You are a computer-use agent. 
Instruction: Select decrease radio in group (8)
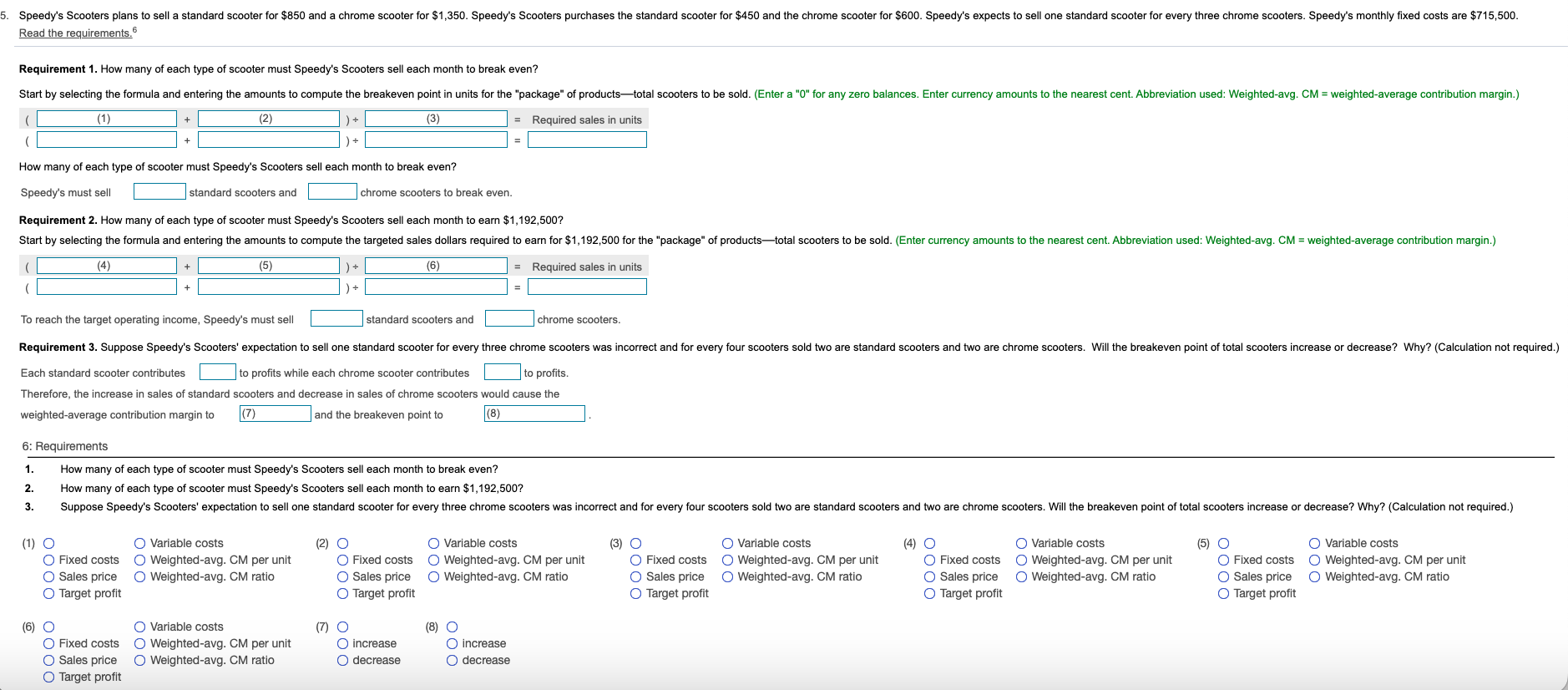coord(453,661)
